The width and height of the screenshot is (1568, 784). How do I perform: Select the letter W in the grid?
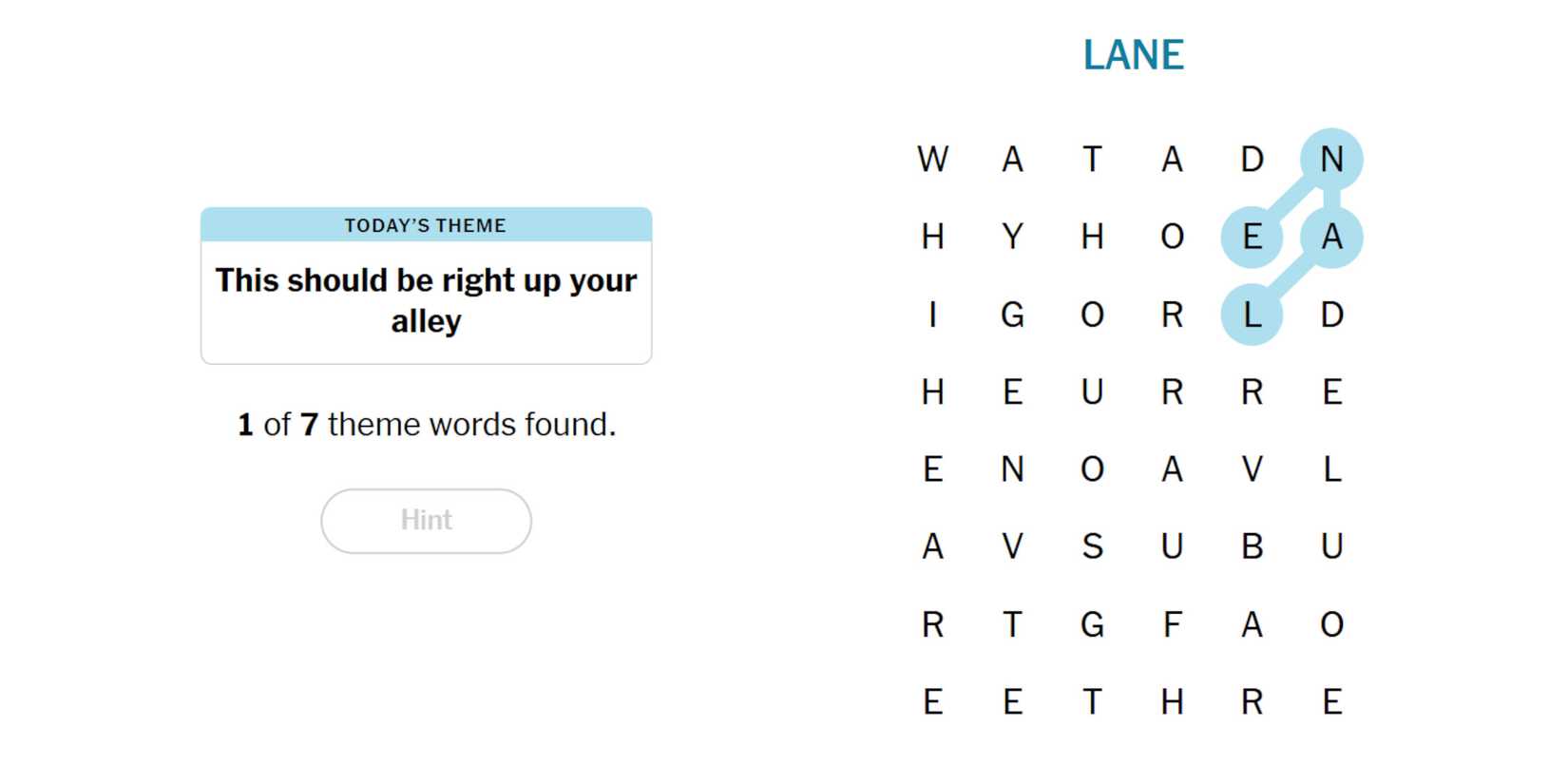932,159
